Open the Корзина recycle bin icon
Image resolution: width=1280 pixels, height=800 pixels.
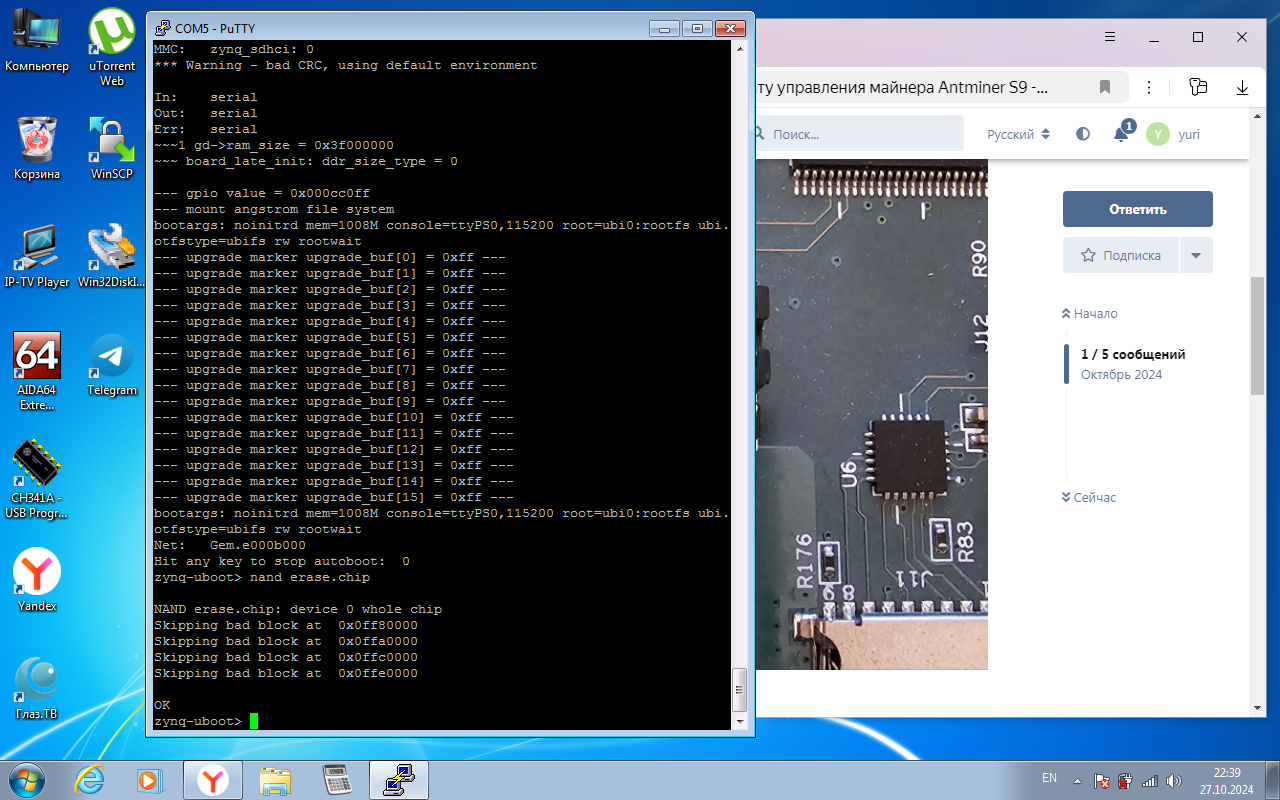(x=37, y=148)
